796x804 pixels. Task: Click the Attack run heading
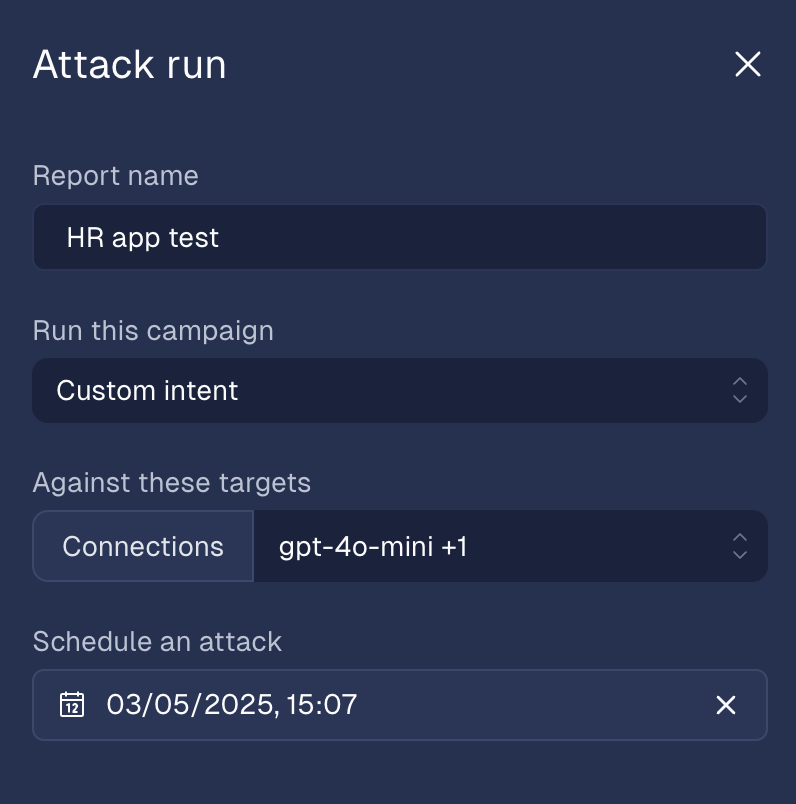pos(129,65)
